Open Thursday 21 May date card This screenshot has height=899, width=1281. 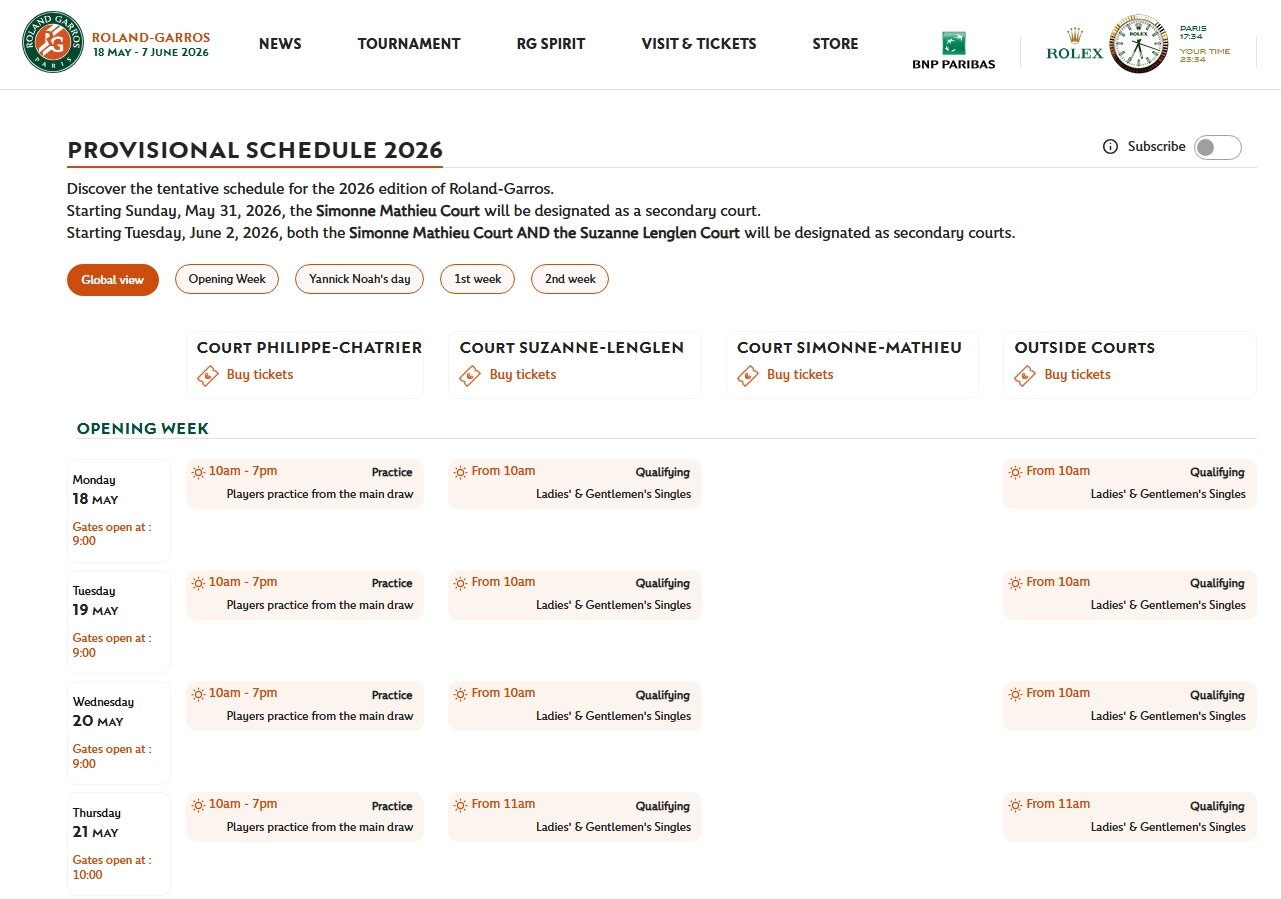(119, 843)
